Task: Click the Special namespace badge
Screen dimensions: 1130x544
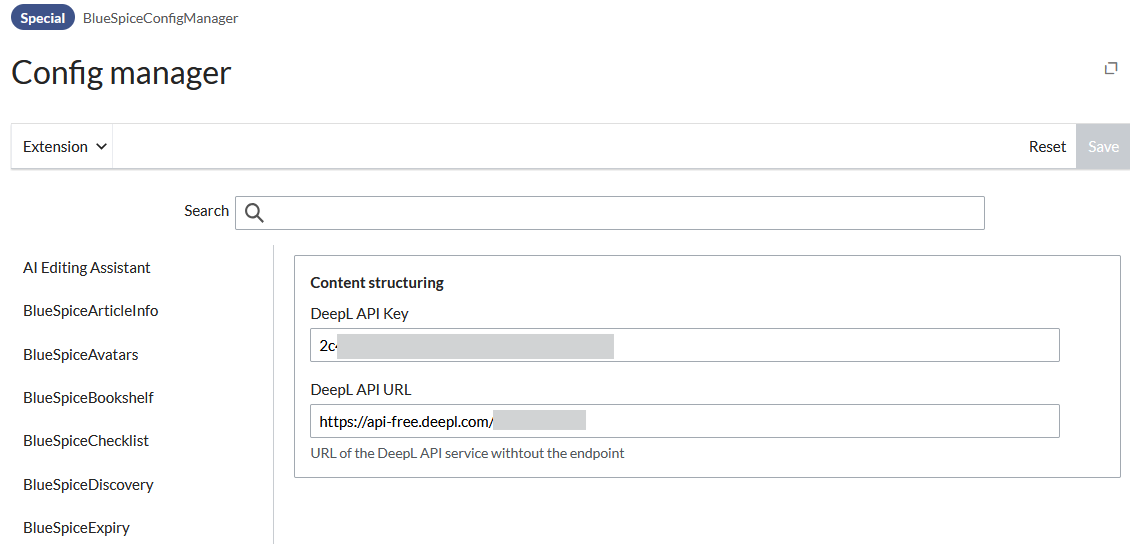Action: pyautogui.click(x=43, y=18)
